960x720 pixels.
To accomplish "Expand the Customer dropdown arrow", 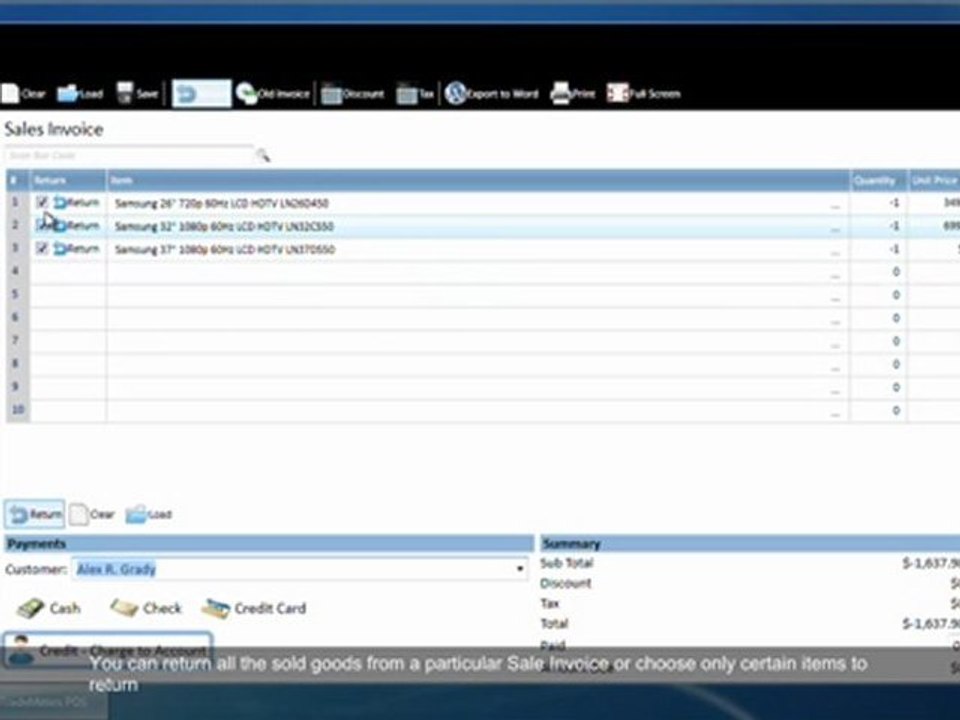I will 520,569.
